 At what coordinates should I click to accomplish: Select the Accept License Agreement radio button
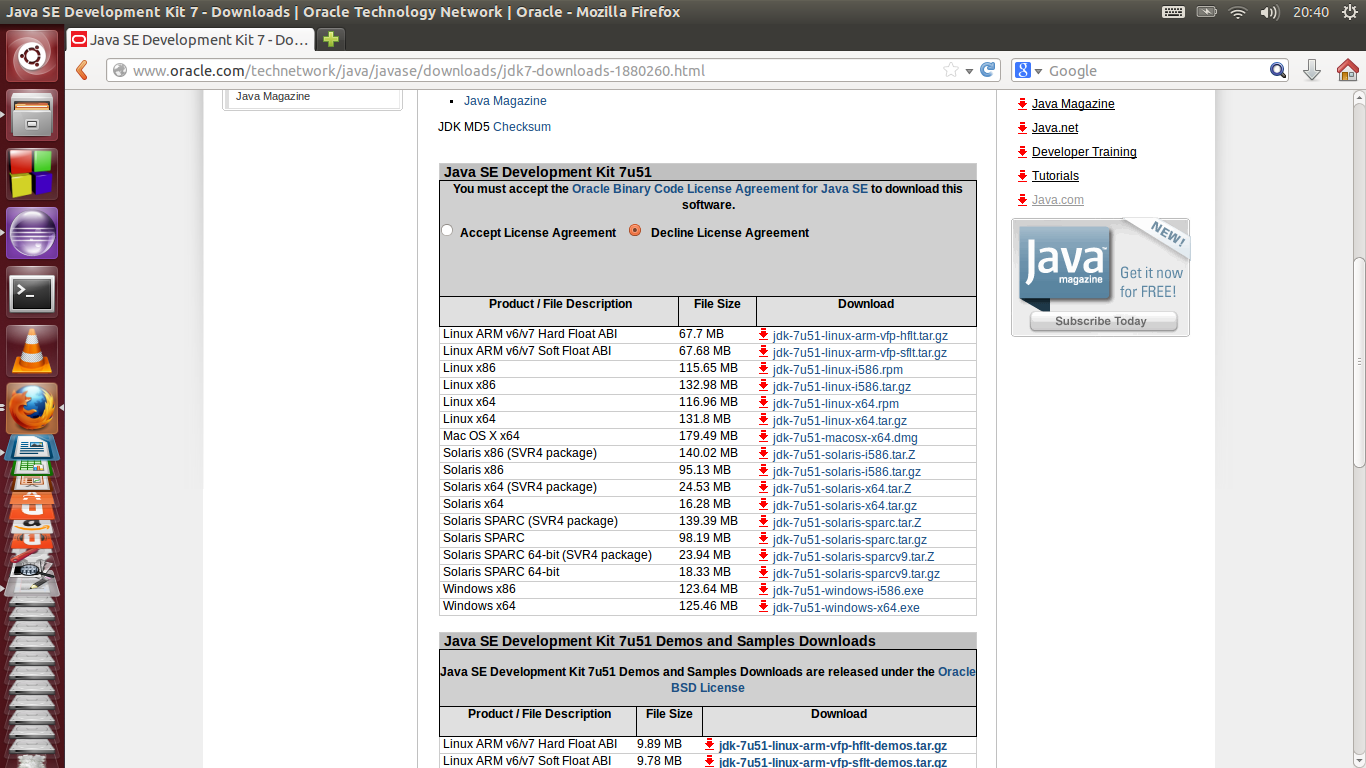[447, 230]
